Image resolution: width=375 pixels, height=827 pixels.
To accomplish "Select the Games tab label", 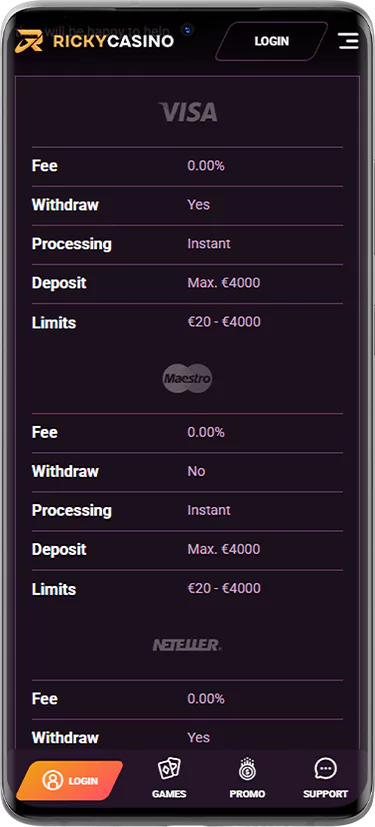I will [169, 794].
